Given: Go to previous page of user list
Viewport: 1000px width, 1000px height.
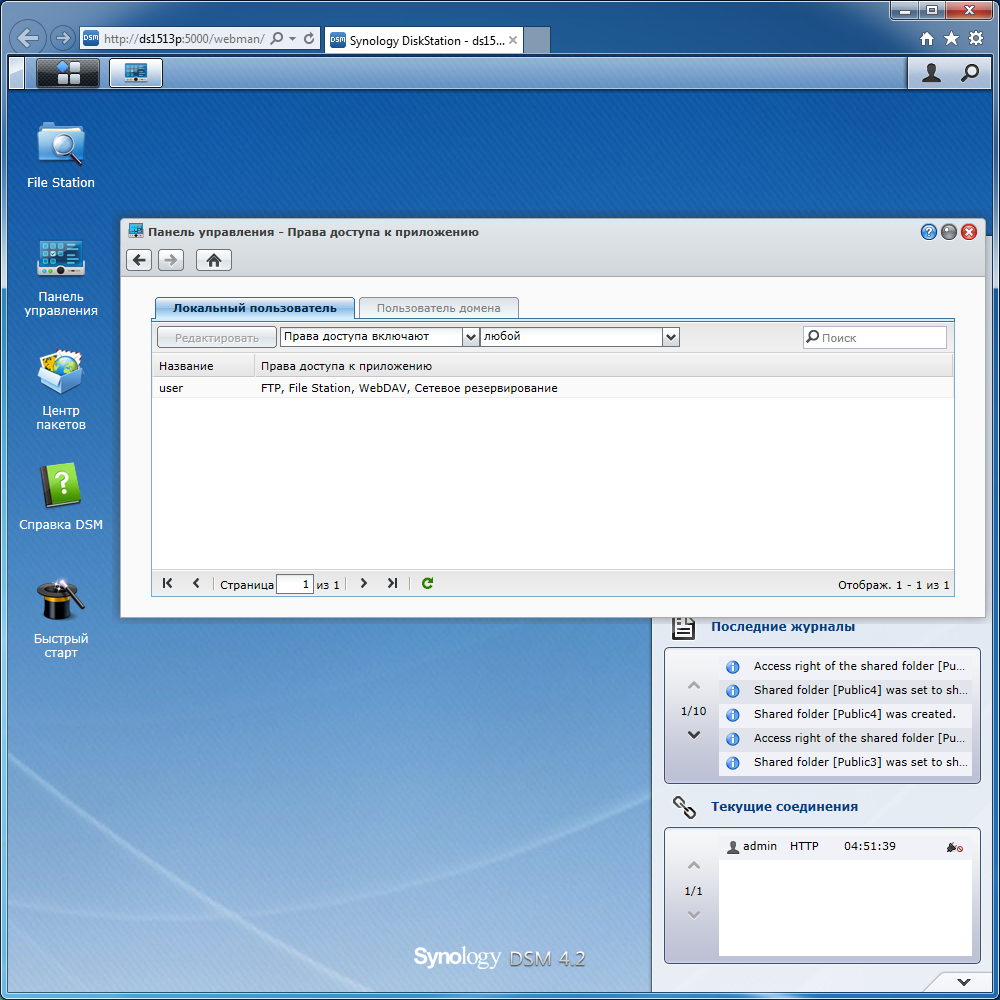Looking at the screenshot, I should pos(196,583).
